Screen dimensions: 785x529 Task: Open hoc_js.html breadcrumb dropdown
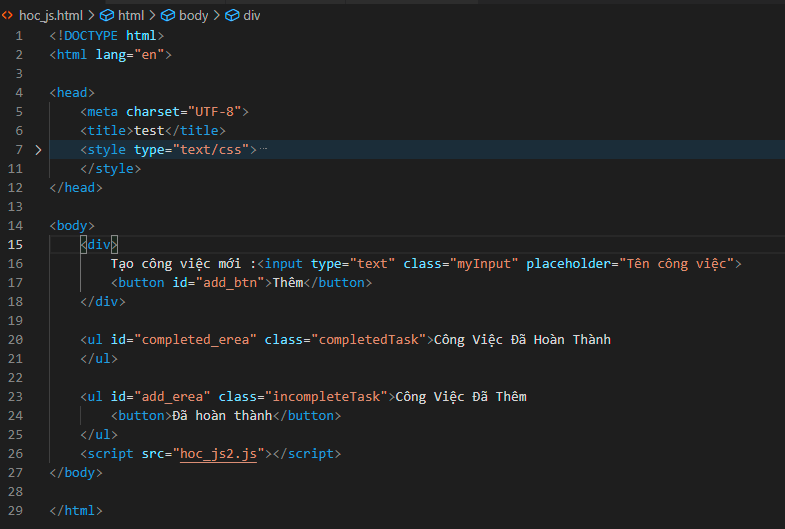pos(51,16)
